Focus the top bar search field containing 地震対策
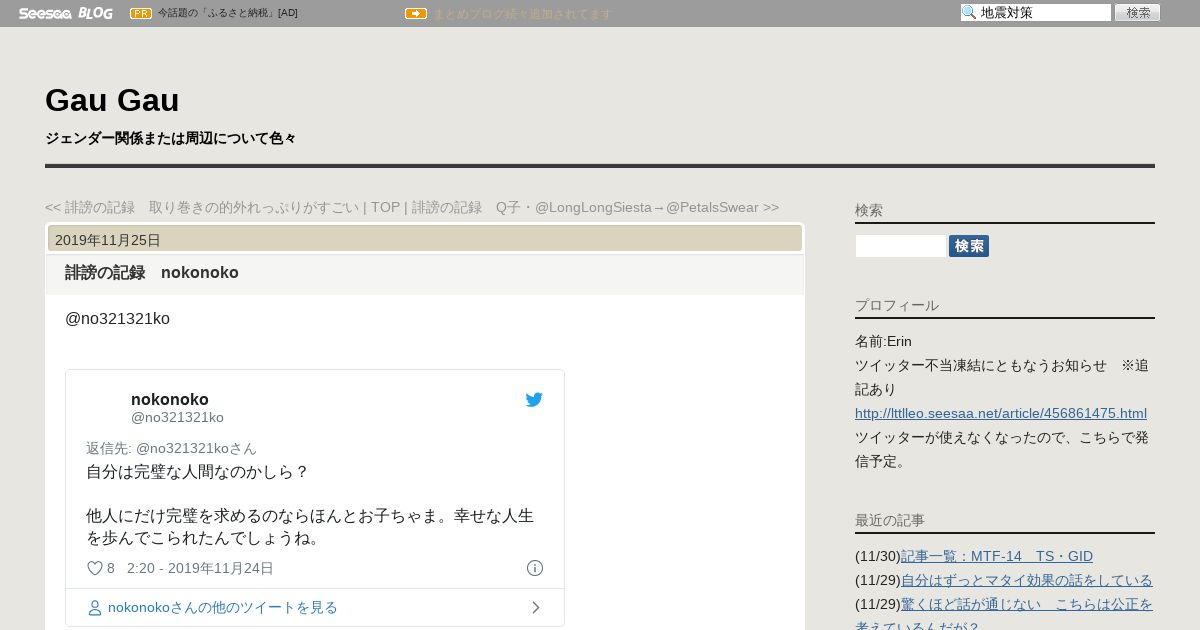The width and height of the screenshot is (1200, 630). pos(1036,12)
